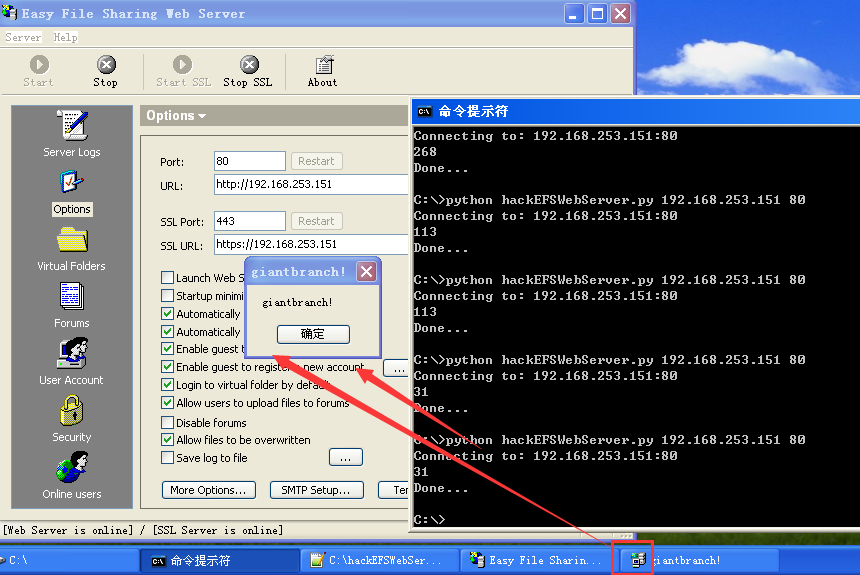Toggle Launch Web Server checkbox
This screenshot has width=860, height=575.
coord(167,278)
